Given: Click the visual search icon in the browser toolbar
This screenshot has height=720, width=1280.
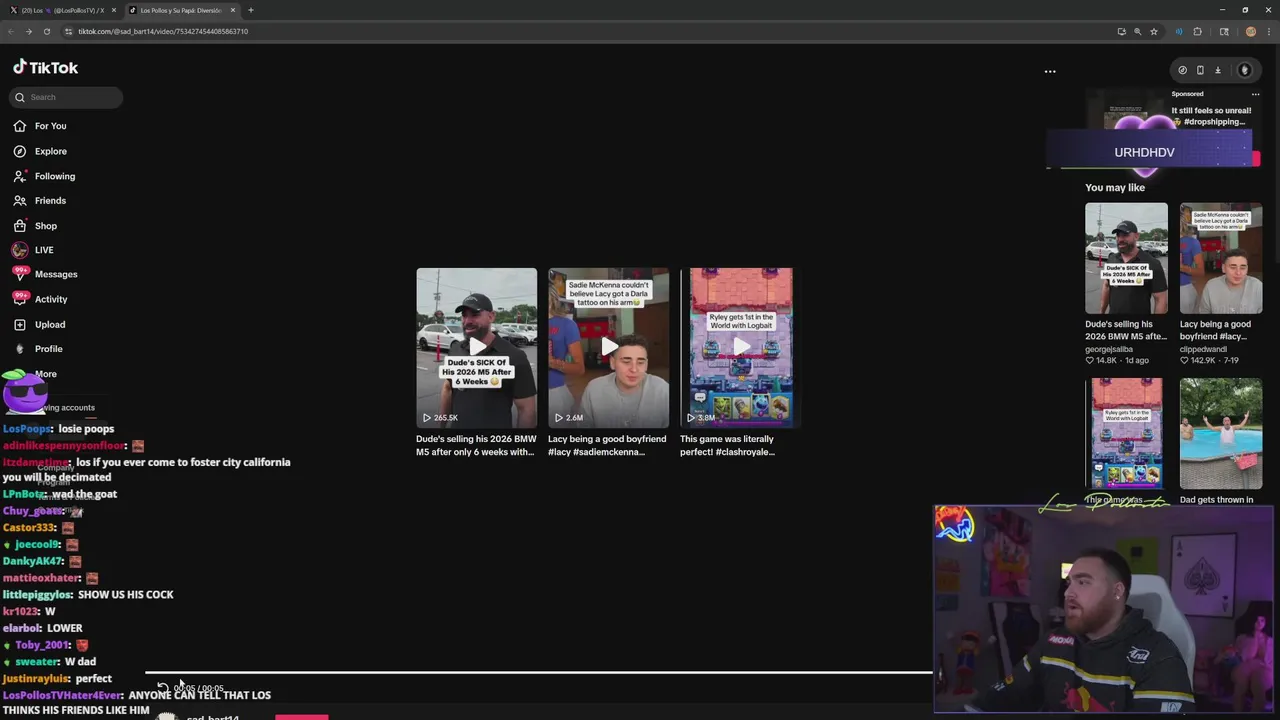Looking at the screenshot, I should [1224, 31].
